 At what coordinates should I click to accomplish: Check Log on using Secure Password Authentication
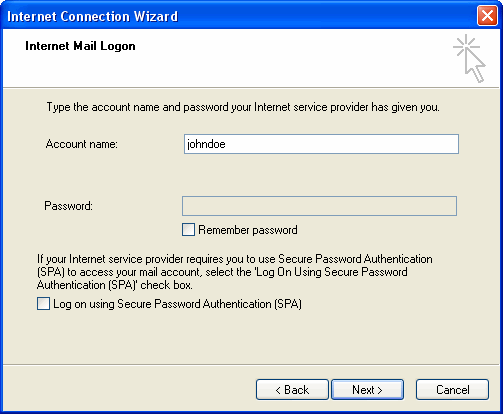pyautogui.click(x=43, y=304)
